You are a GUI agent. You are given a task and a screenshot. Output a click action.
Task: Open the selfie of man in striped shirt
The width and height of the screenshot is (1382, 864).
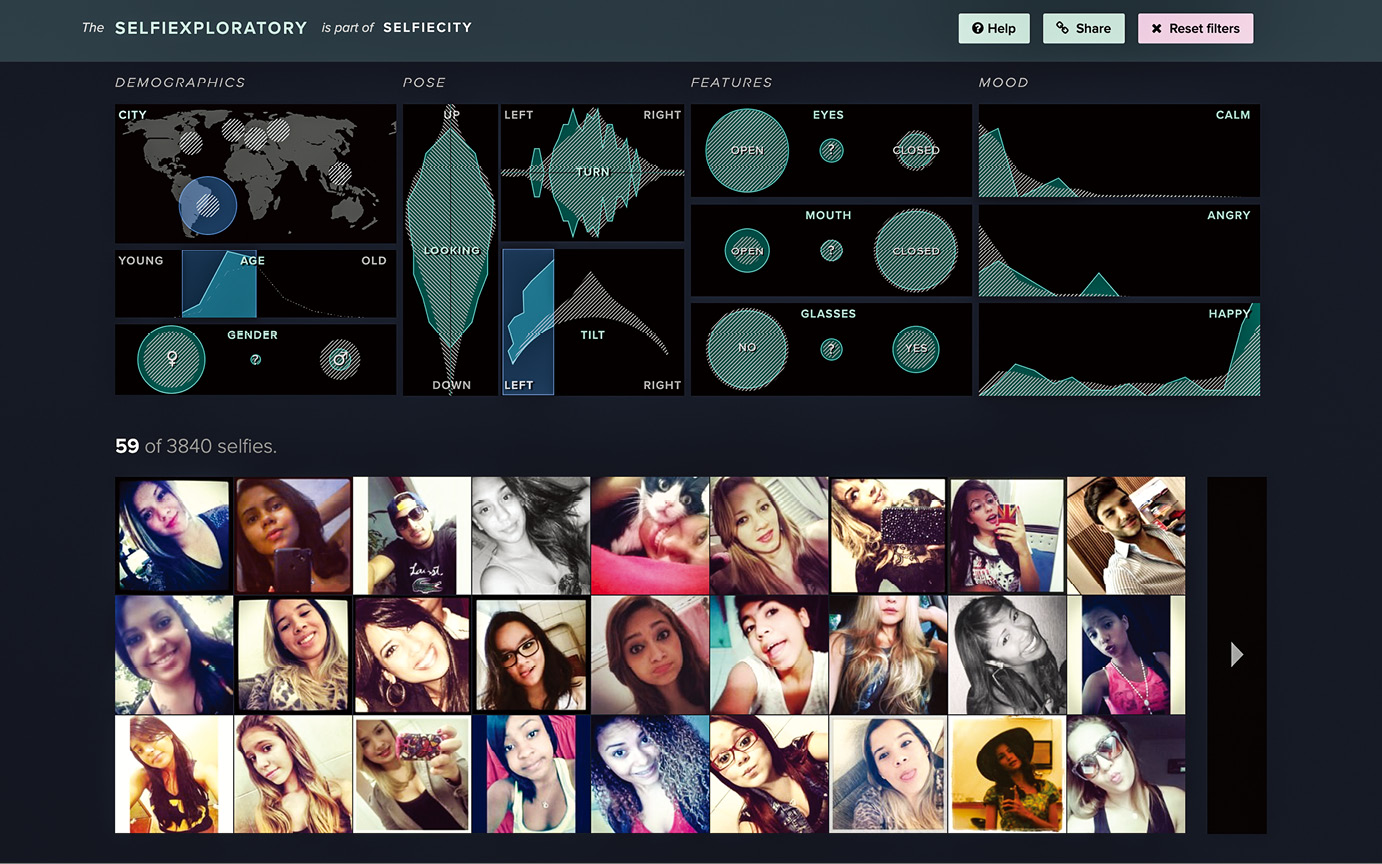coord(1126,536)
